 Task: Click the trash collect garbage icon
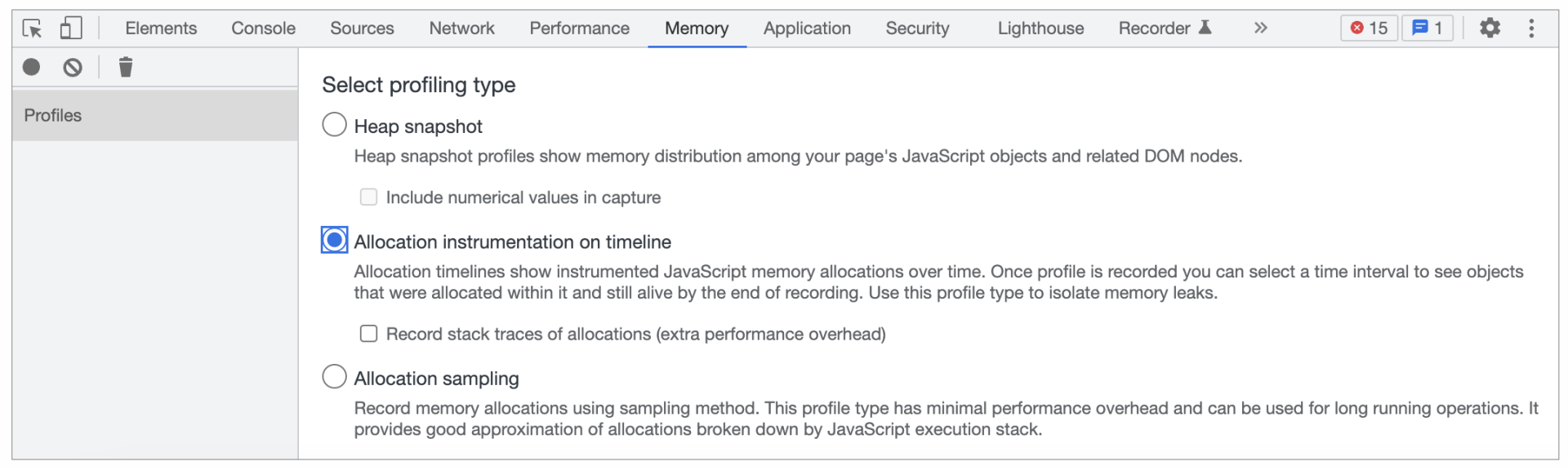coord(125,67)
